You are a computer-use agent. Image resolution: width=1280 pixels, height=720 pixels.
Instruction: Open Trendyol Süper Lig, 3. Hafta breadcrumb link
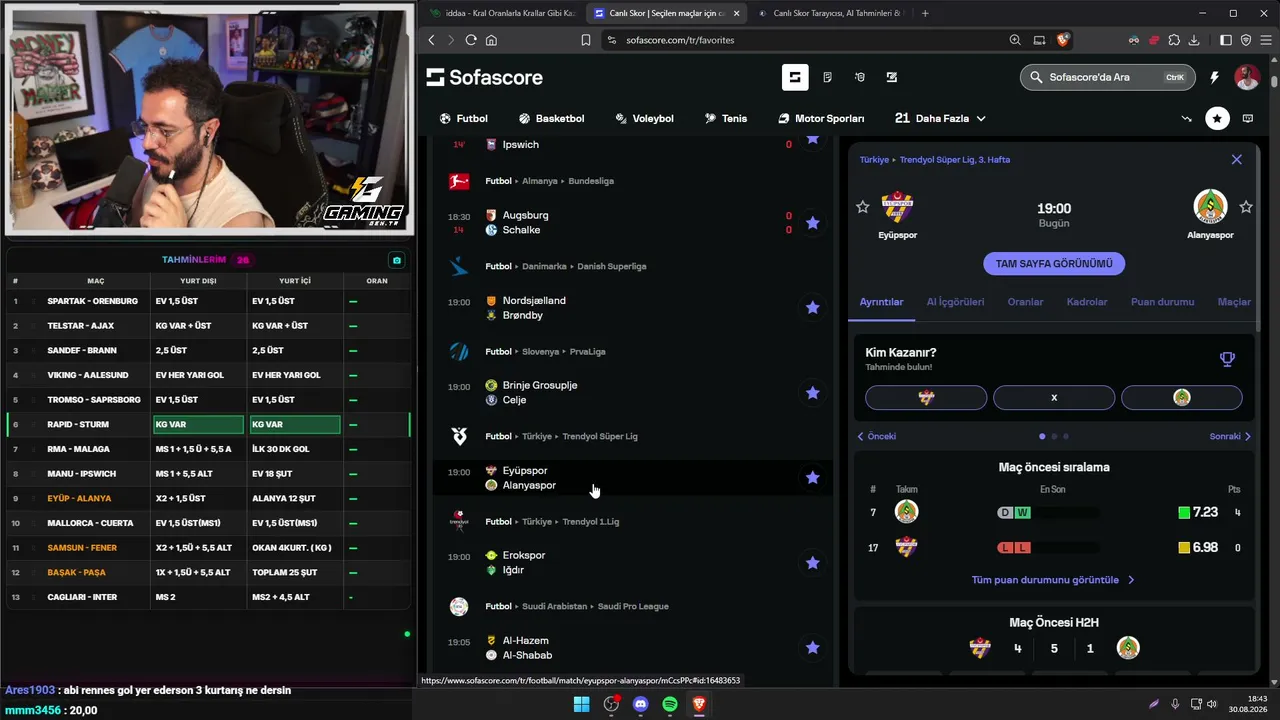coord(955,160)
